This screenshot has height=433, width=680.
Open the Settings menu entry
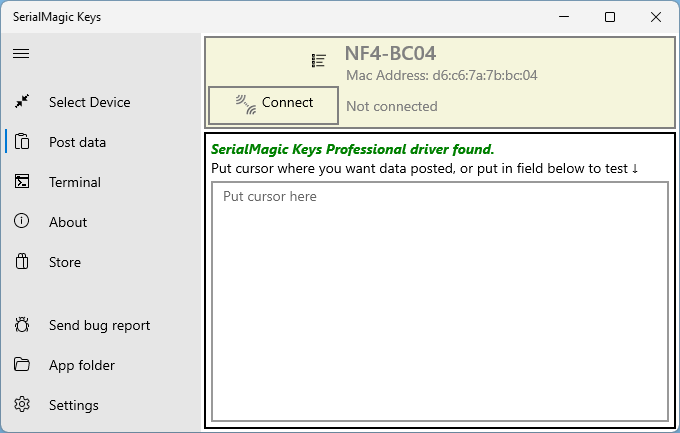click(x=74, y=405)
